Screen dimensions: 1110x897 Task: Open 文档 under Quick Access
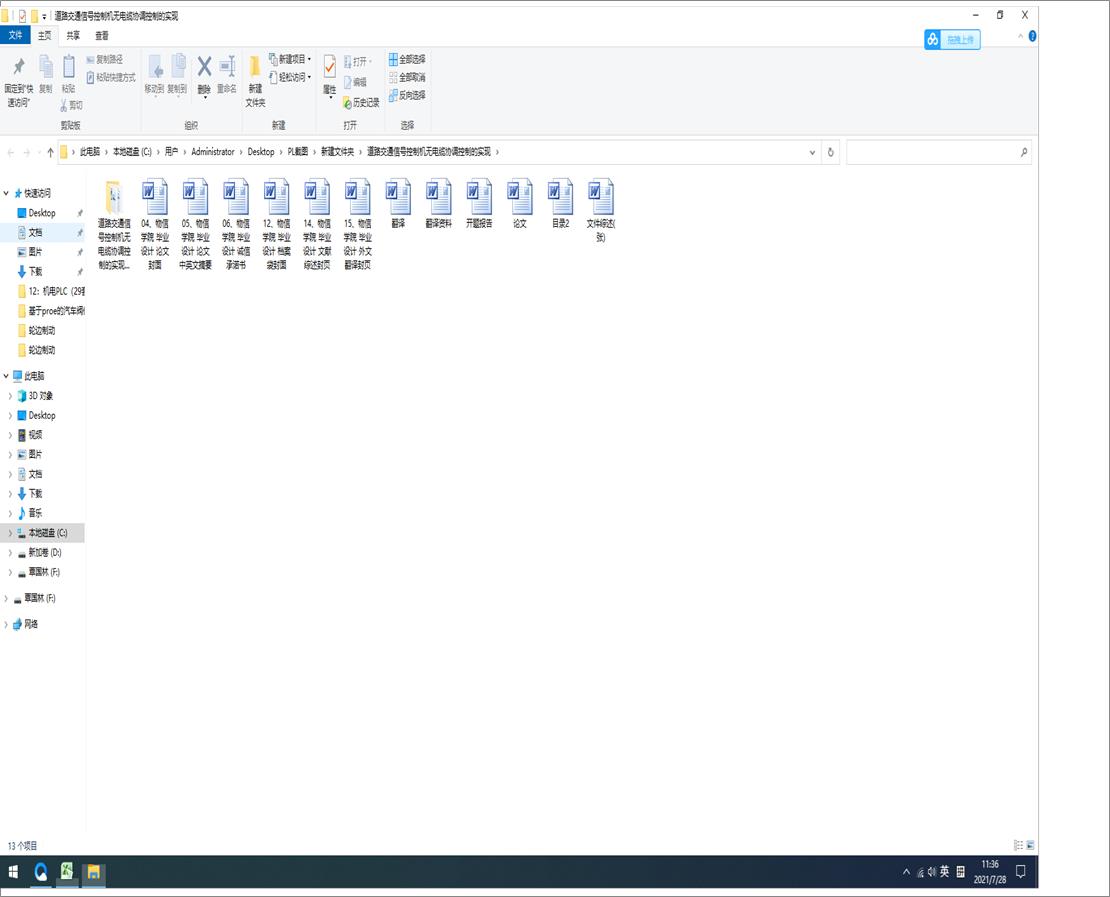coord(35,232)
